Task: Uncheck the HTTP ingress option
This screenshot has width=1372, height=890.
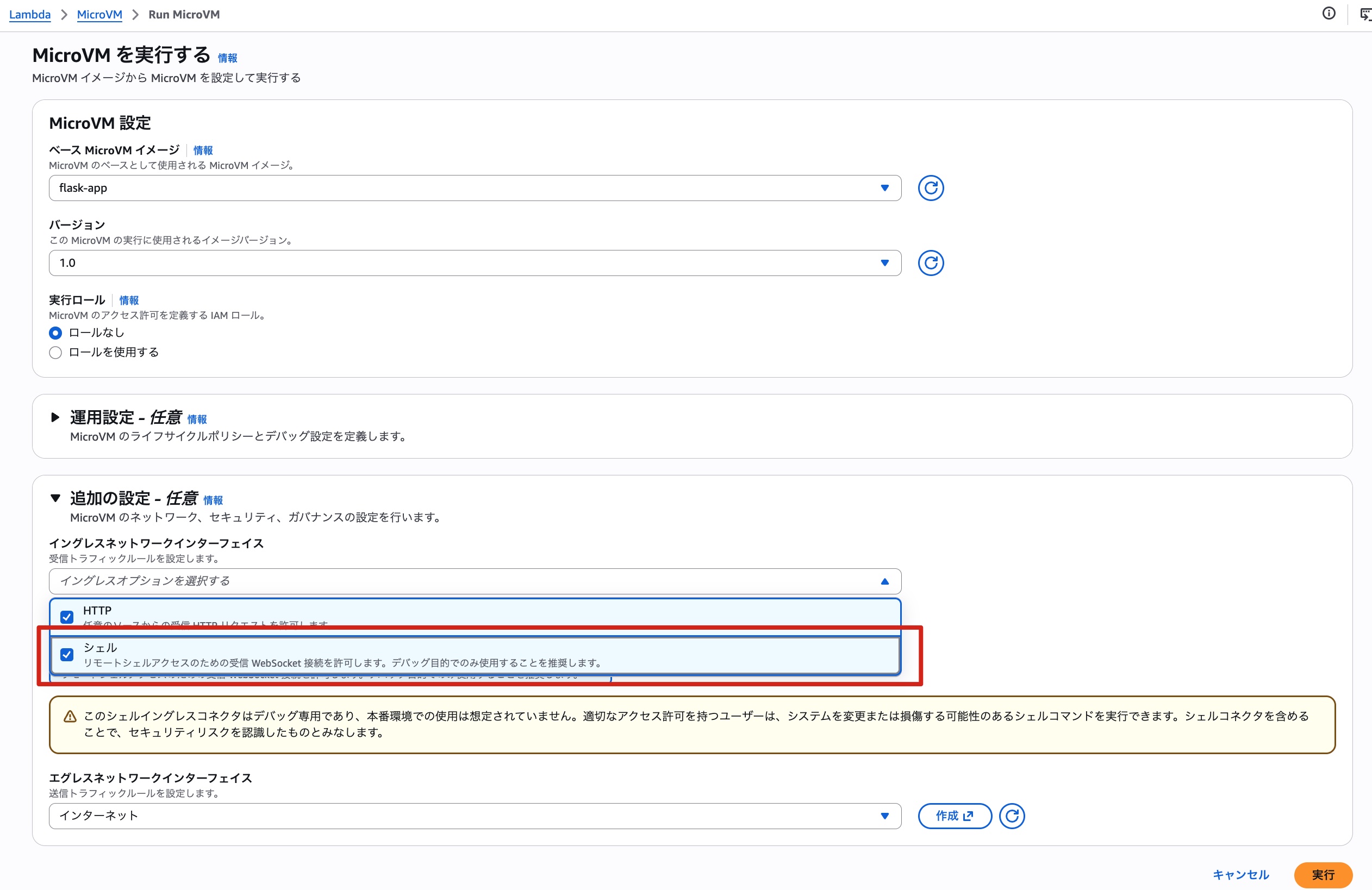Action: 67,618
